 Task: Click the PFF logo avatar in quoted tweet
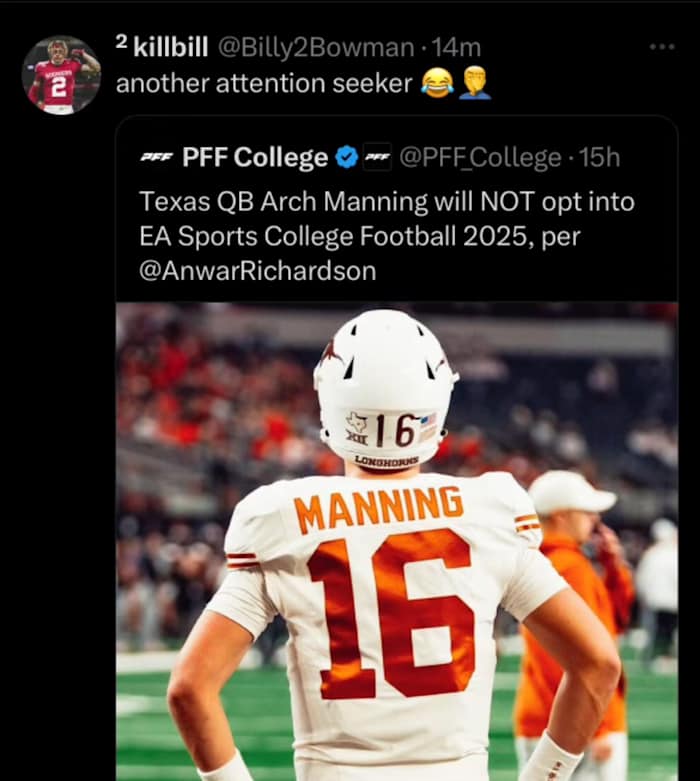tap(155, 158)
